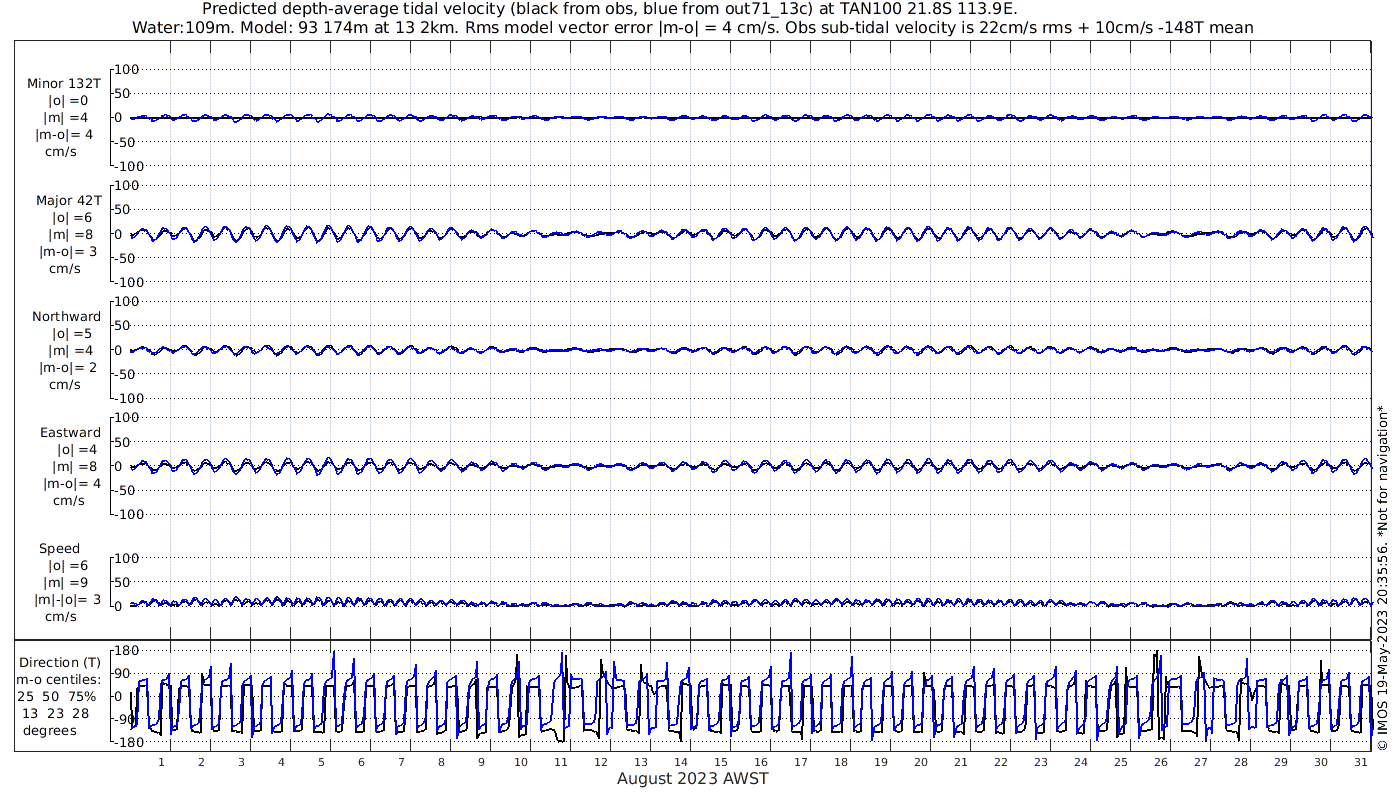1400x800 pixels.
Task: Click the 'August 2023 AWST' axis label
Action: point(693,778)
